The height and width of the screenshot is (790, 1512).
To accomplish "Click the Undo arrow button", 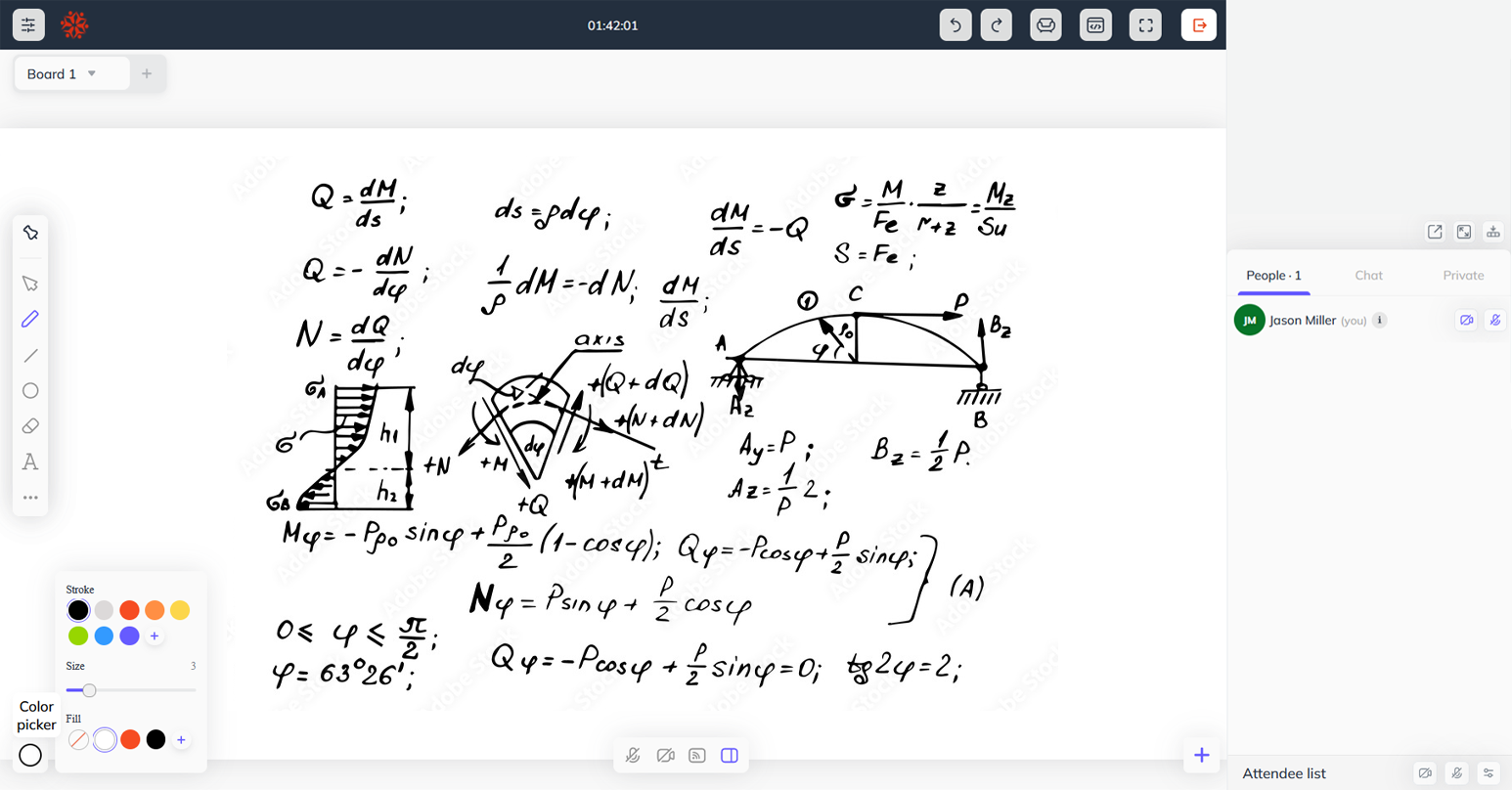I will [x=955, y=25].
